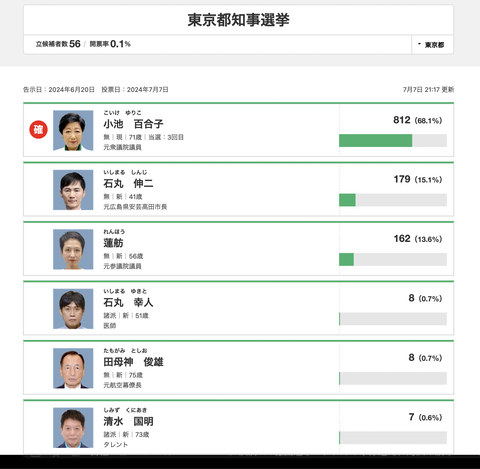
Task: Click 小池 百合子's candidate photo
Action: [x=73, y=130]
